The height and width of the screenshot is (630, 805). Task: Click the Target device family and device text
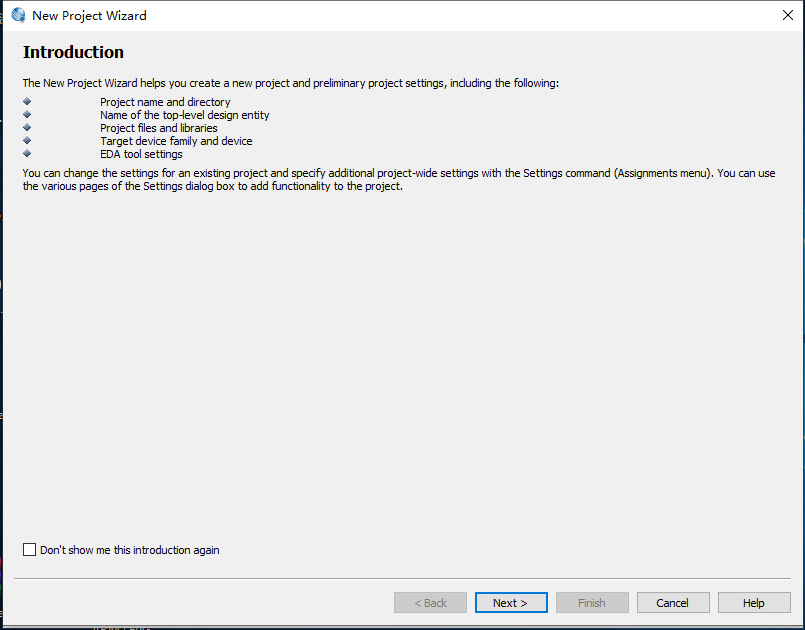(x=176, y=141)
